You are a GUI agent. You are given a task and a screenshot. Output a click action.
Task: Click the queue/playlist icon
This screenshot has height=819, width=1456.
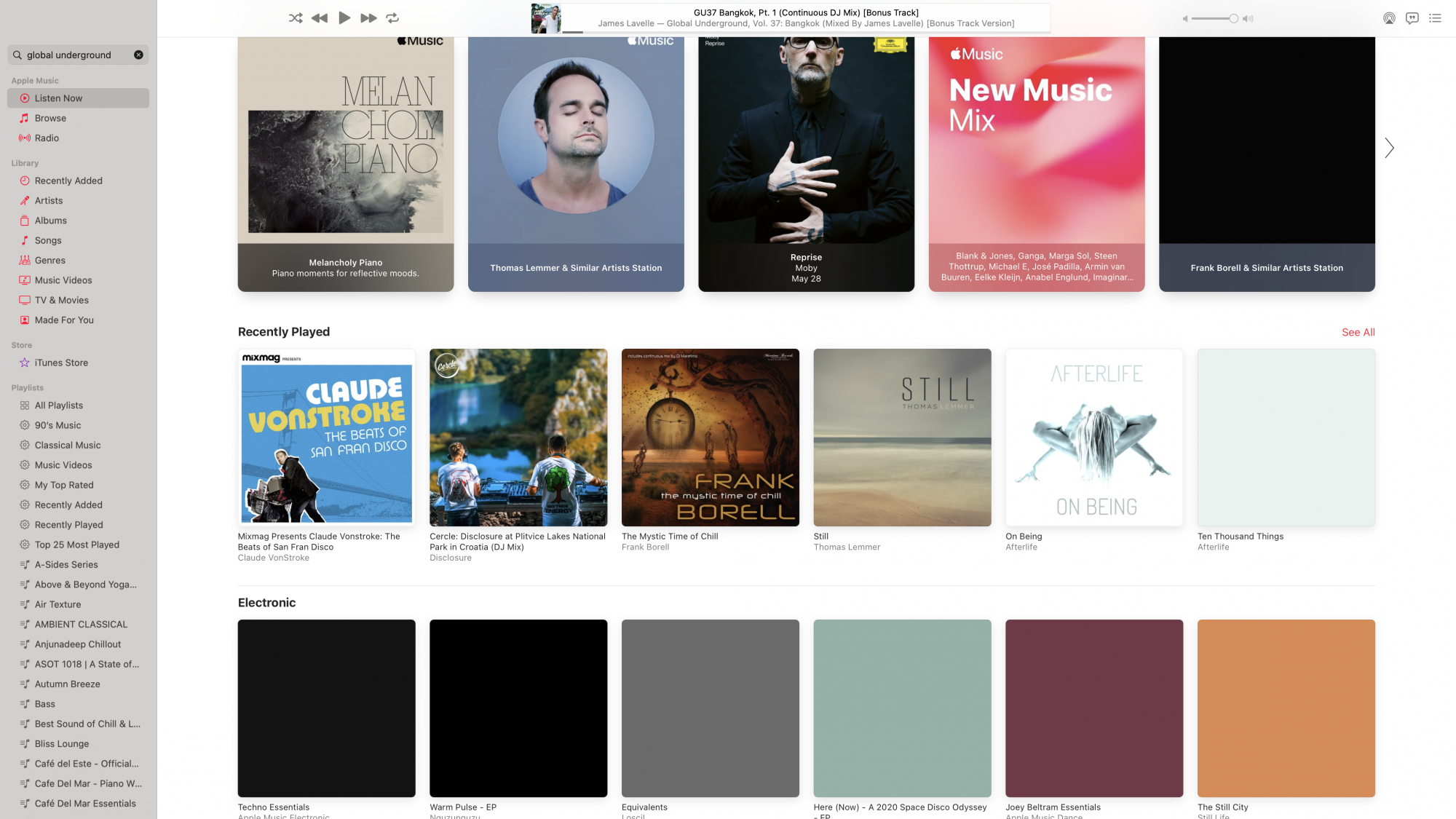click(1436, 18)
